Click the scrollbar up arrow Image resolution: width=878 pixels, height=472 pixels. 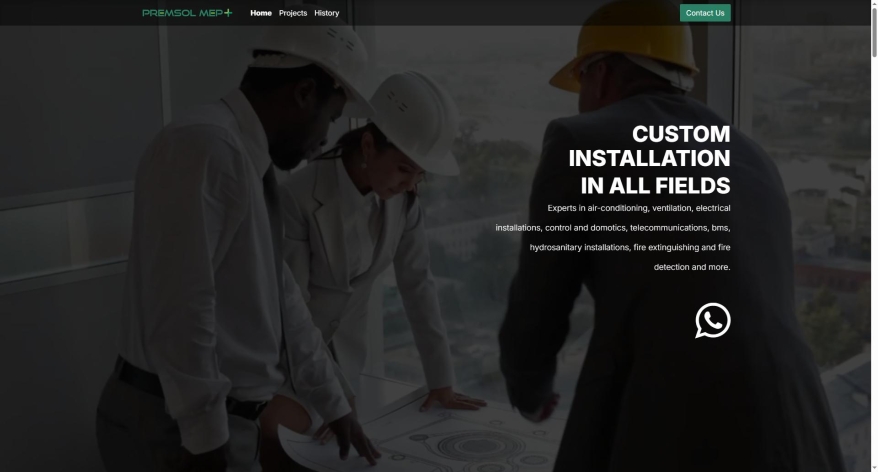[874, 3]
